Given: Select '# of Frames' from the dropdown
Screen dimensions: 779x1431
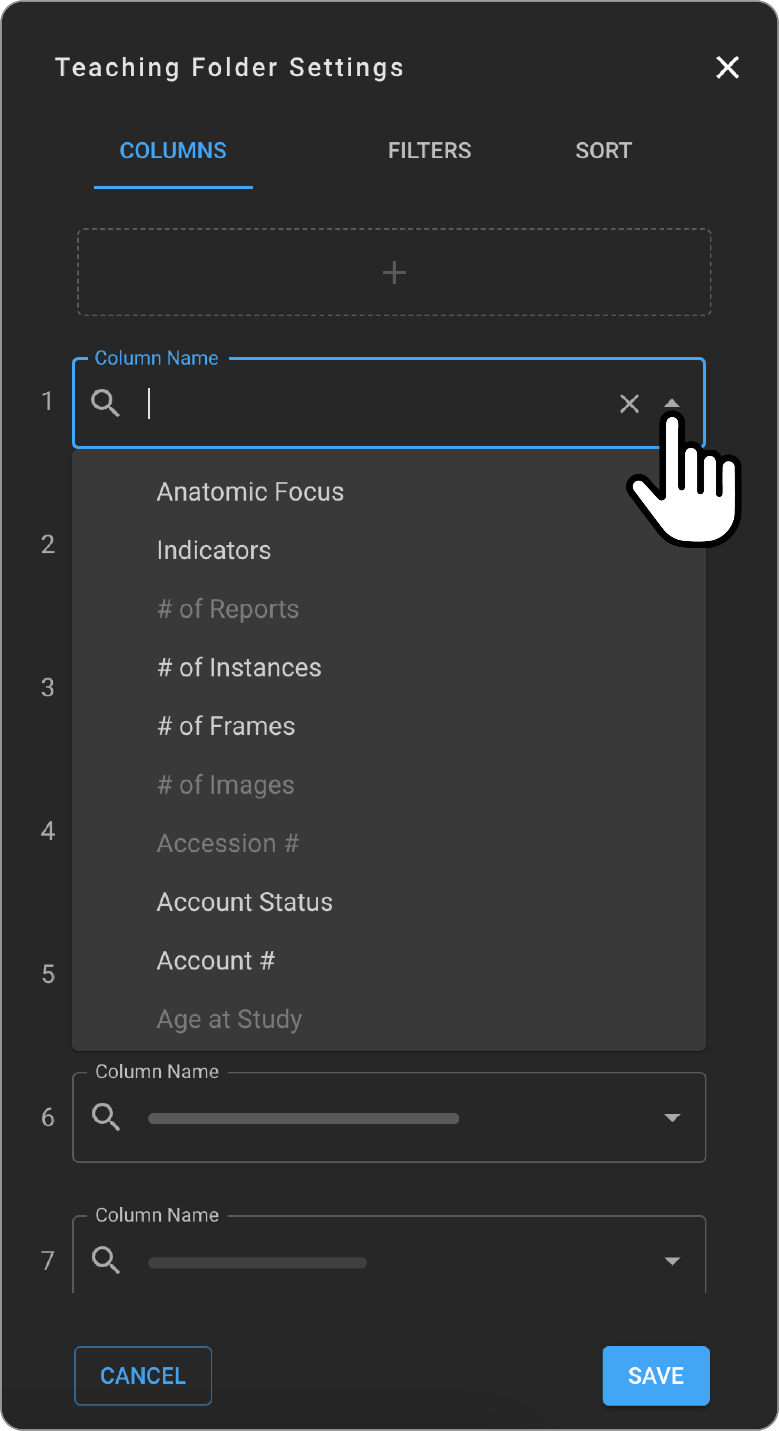Looking at the screenshot, I should 226,726.
